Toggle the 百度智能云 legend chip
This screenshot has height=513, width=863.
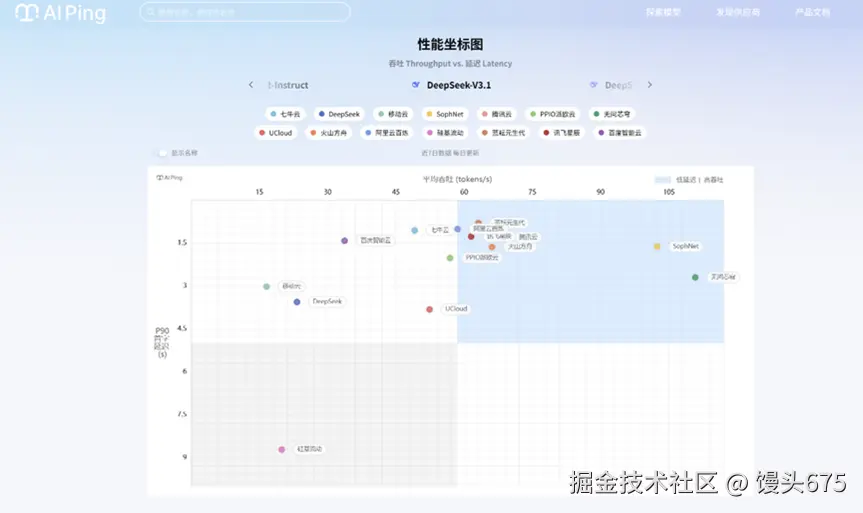pos(620,133)
